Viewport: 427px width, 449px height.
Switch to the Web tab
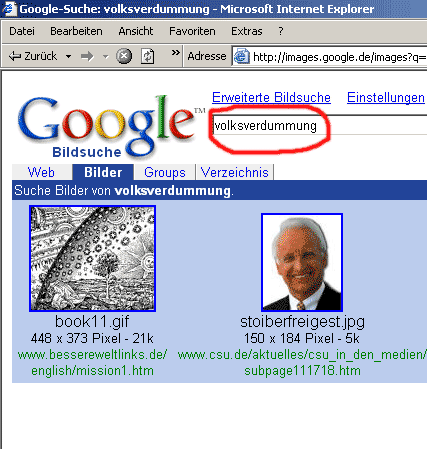pos(42,172)
